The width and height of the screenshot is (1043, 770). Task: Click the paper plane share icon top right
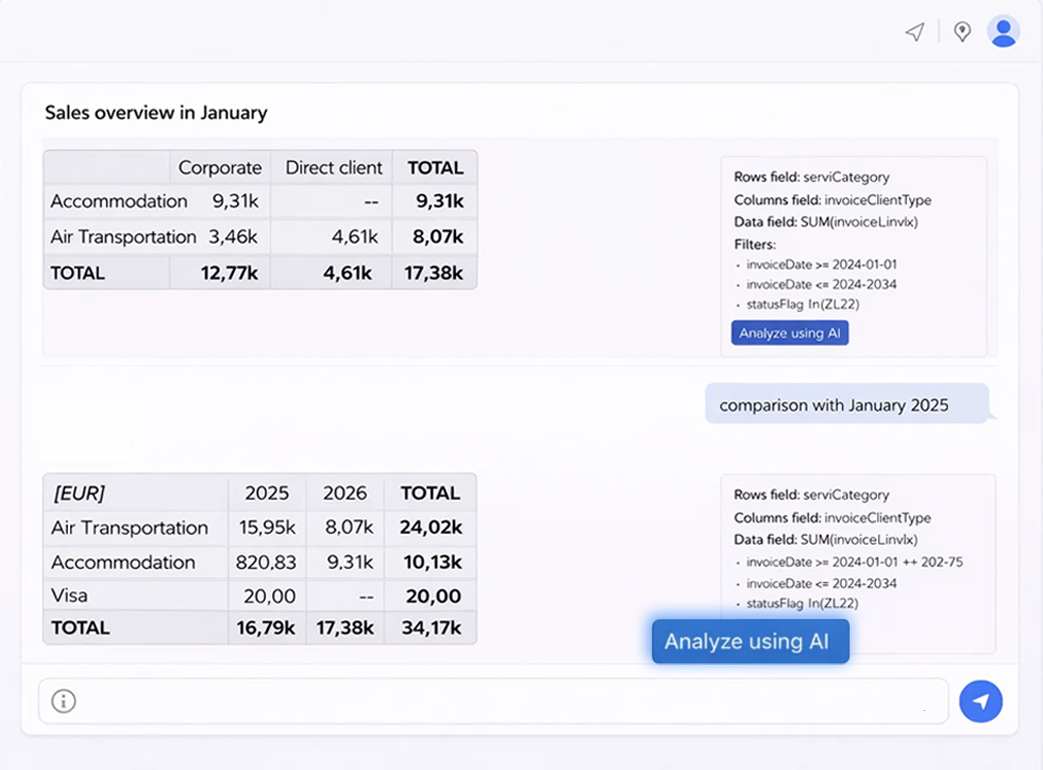coord(913,31)
